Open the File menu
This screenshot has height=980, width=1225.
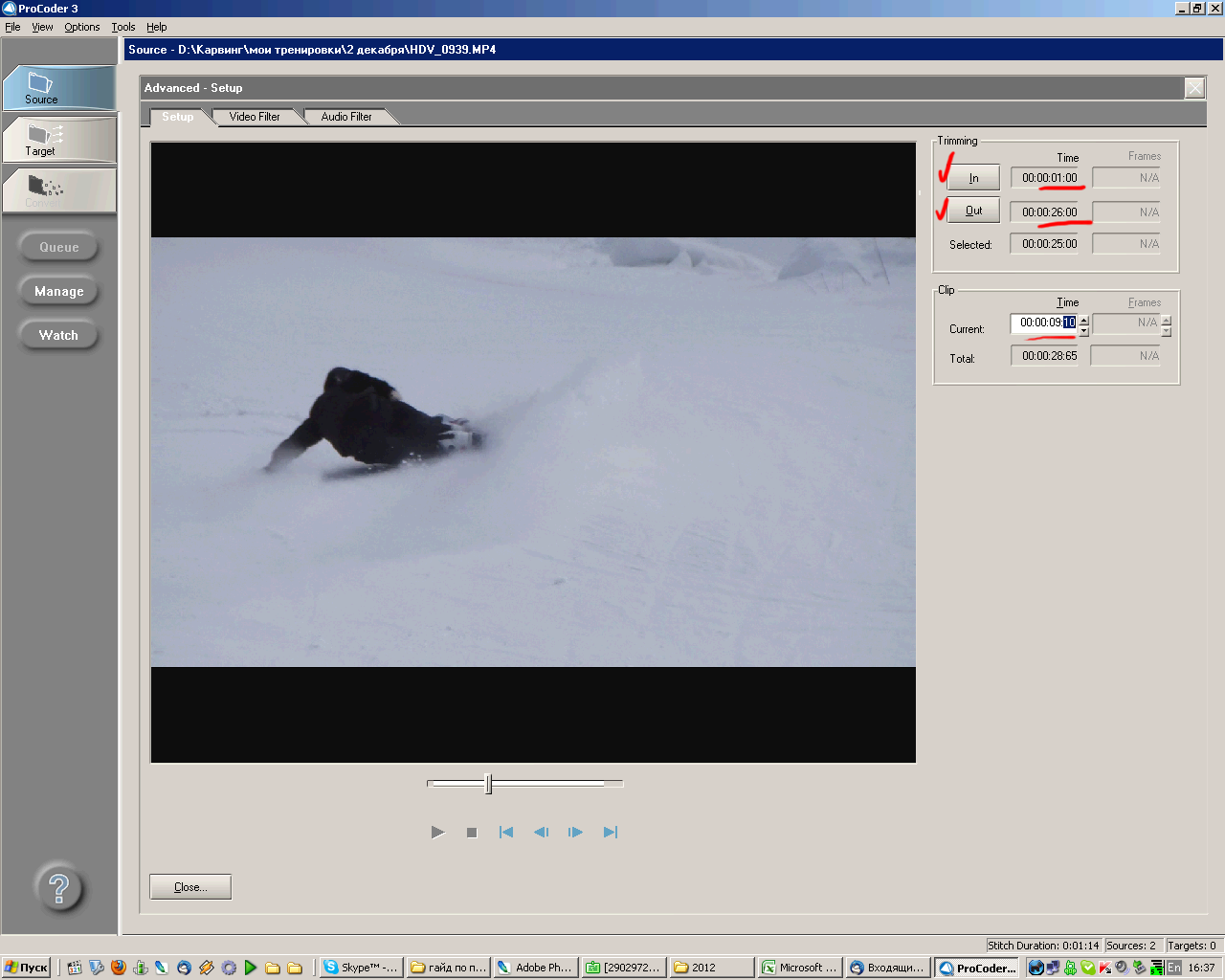click(x=12, y=27)
